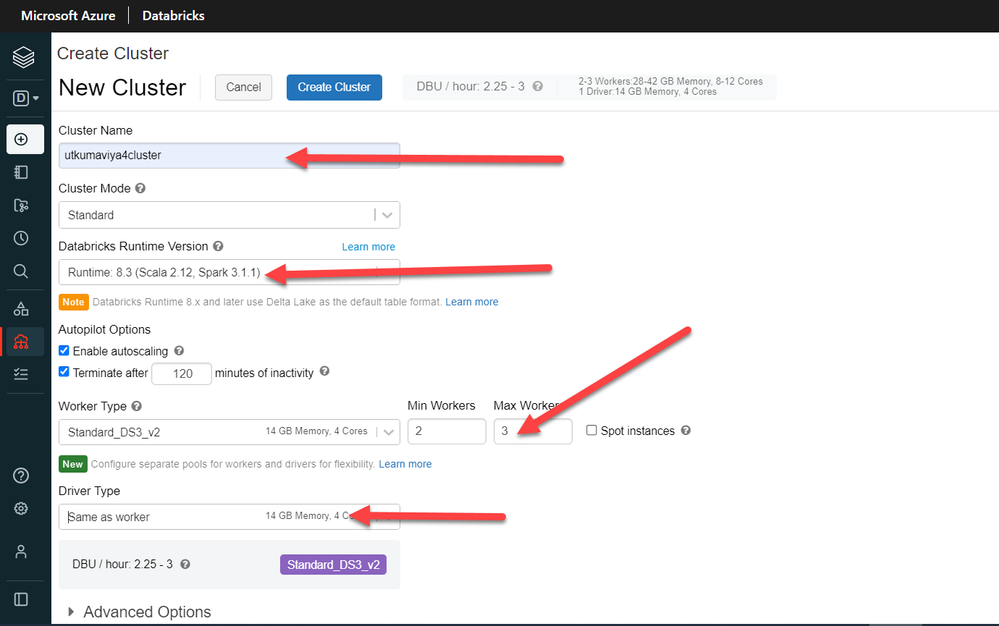
Task: Click help icon after minutes of inactivity
Action: coord(324,371)
